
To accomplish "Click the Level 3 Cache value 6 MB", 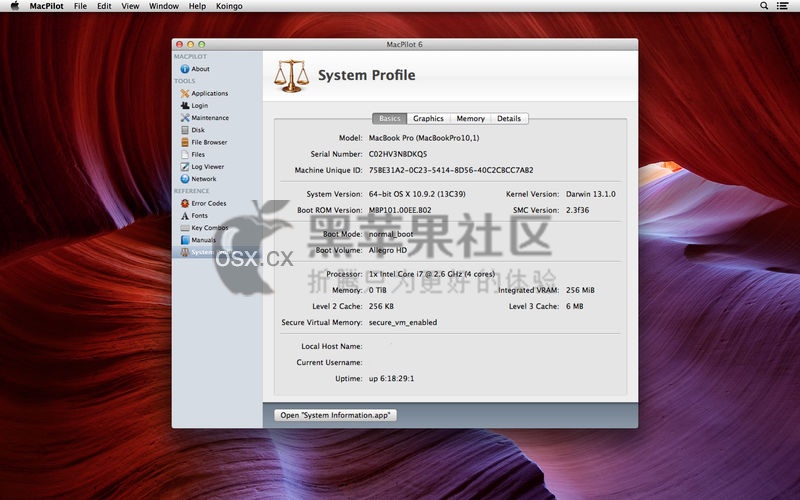I will pyautogui.click(x=574, y=307).
